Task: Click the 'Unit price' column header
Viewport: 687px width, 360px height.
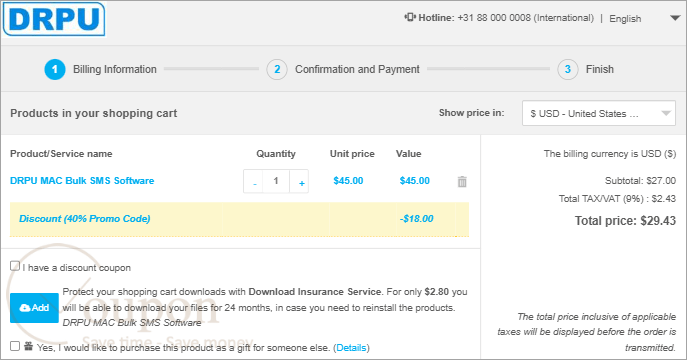Action: point(352,154)
